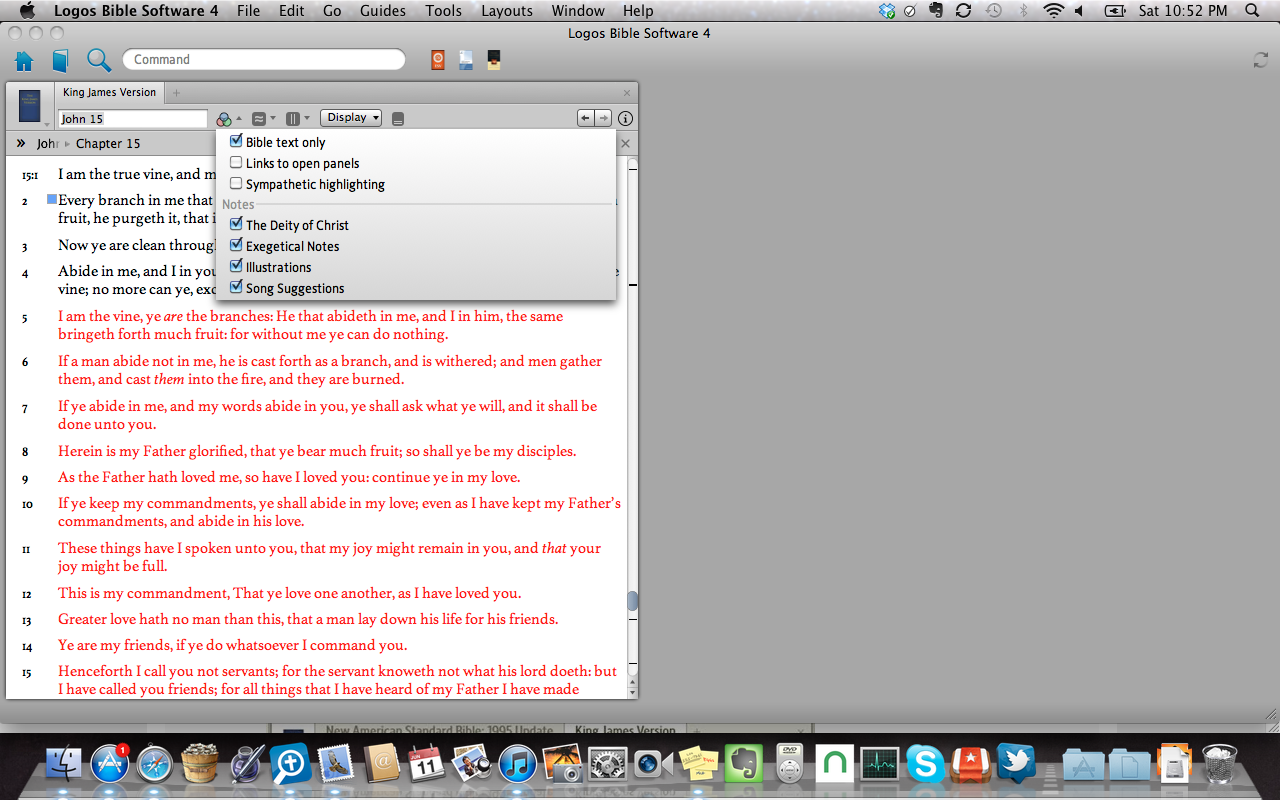Open the resource information icon
This screenshot has width=1280, height=800.
tap(626, 118)
